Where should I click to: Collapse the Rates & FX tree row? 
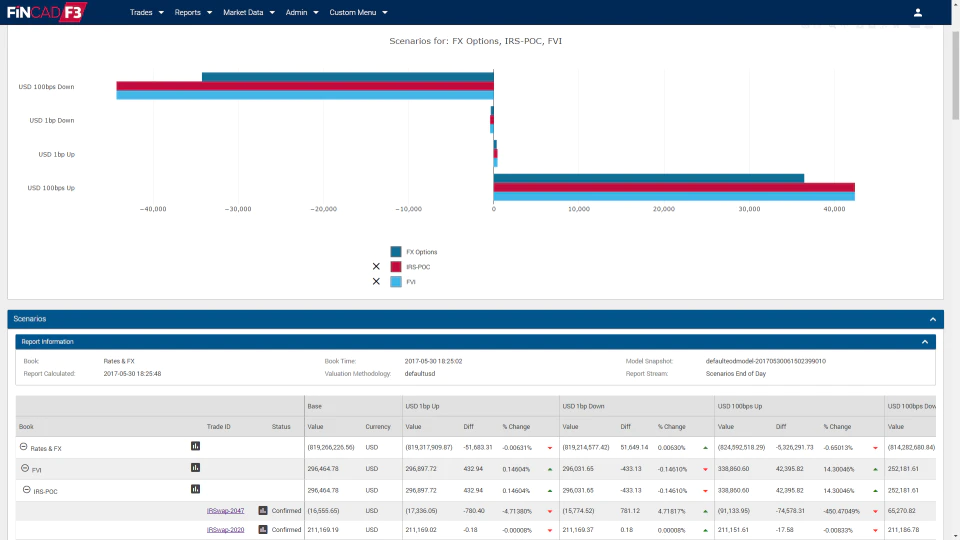click(x=23, y=447)
